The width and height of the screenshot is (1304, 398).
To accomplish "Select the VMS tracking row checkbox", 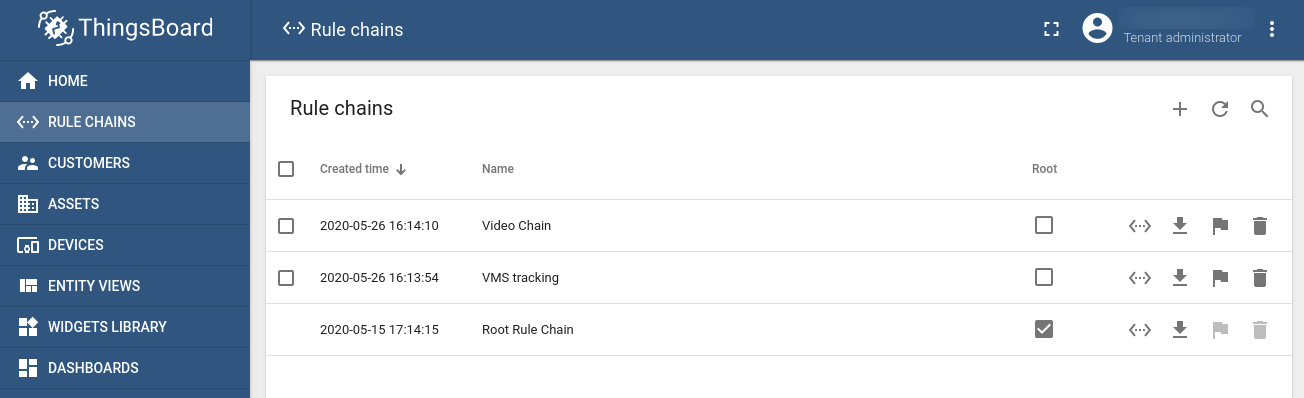I will tap(286, 278).
